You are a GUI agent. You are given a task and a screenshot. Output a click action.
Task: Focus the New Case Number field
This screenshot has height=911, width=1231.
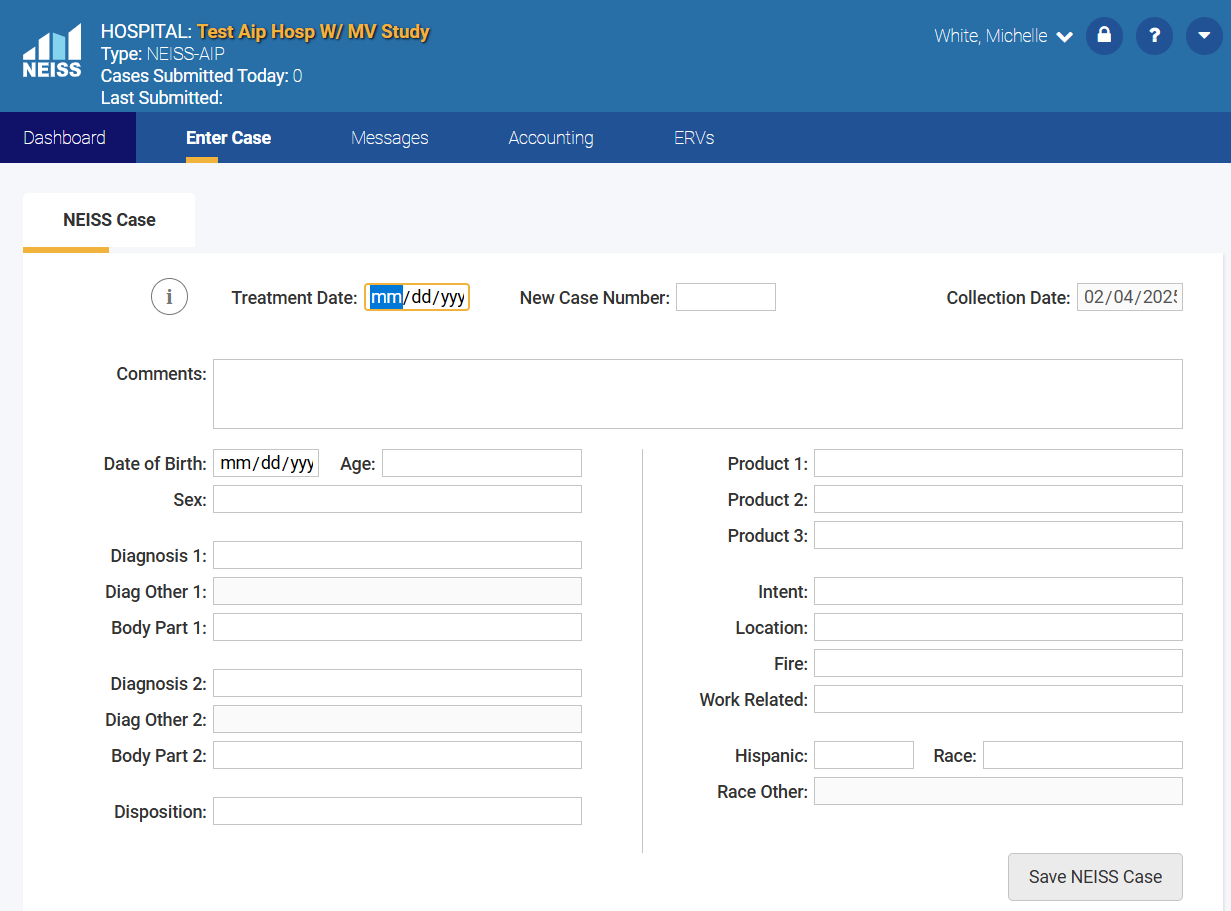(x=725, y=297)
